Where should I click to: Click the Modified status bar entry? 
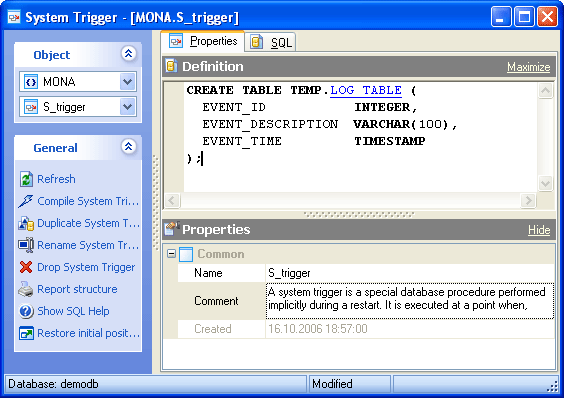point(350,384)
